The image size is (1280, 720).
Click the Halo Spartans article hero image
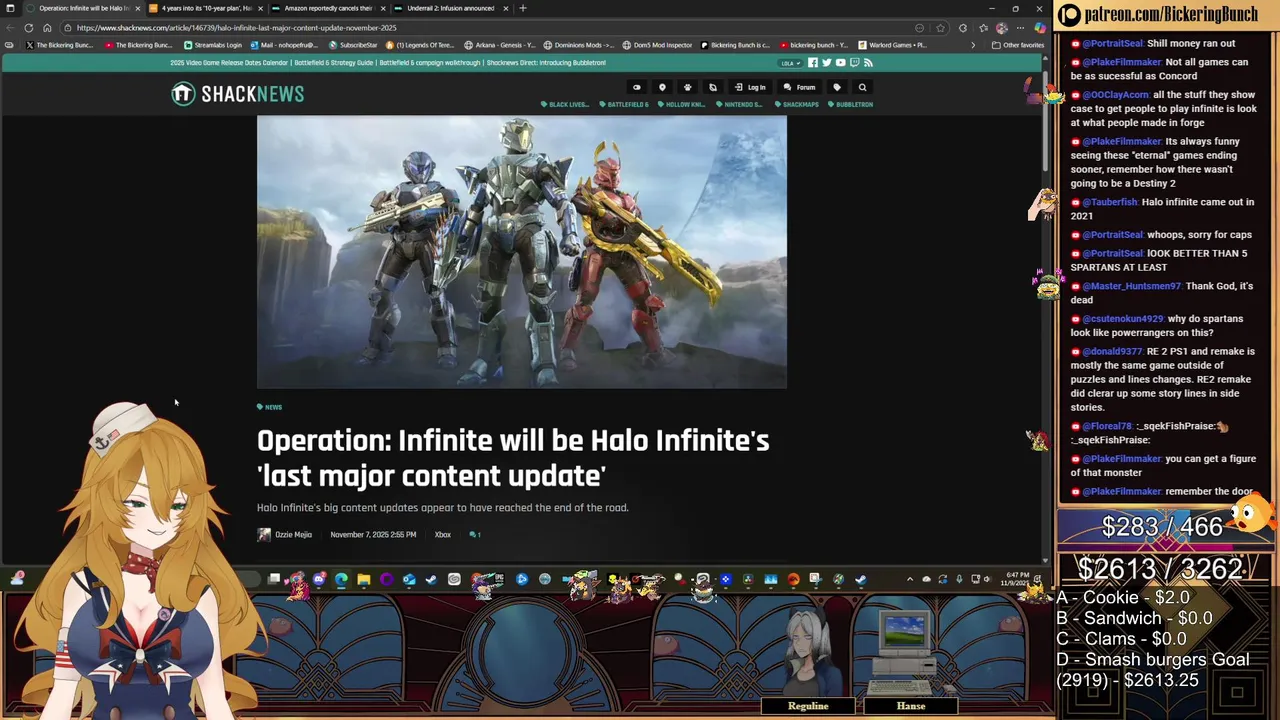coord(522,252)
